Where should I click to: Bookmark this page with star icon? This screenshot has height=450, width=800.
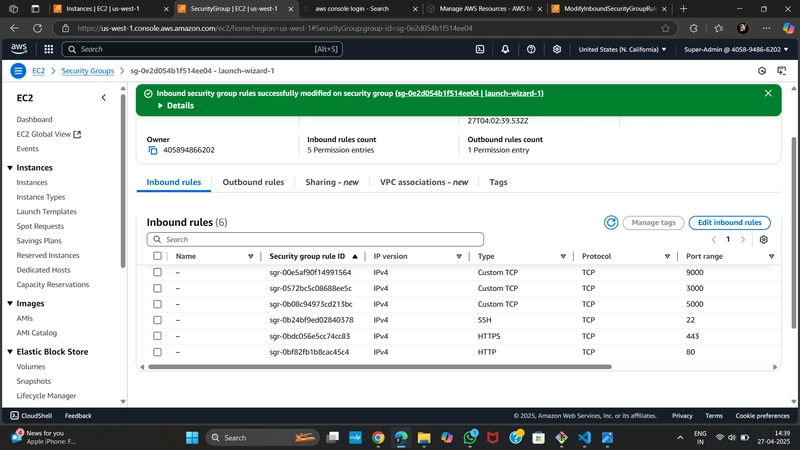pos(665,29)
